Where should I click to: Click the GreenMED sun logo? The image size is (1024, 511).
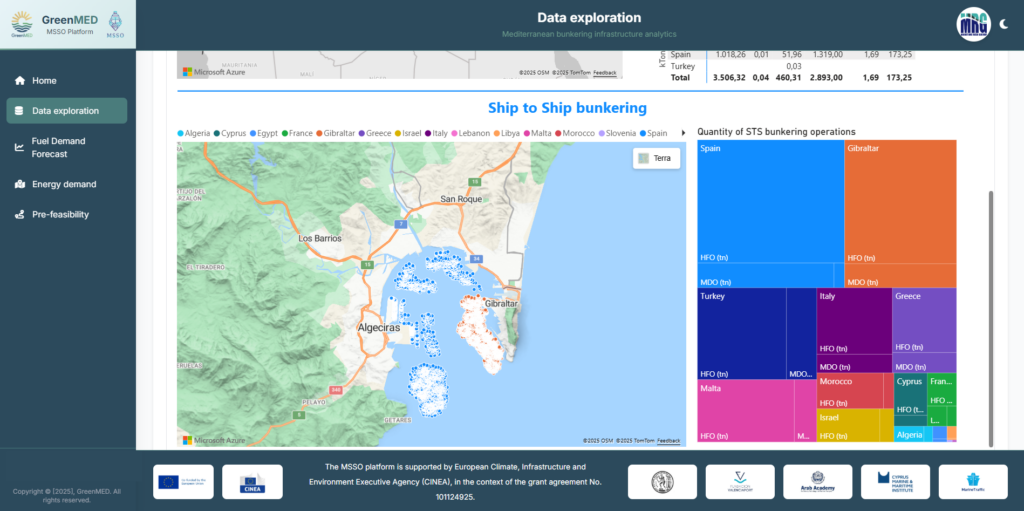(22, 21)
